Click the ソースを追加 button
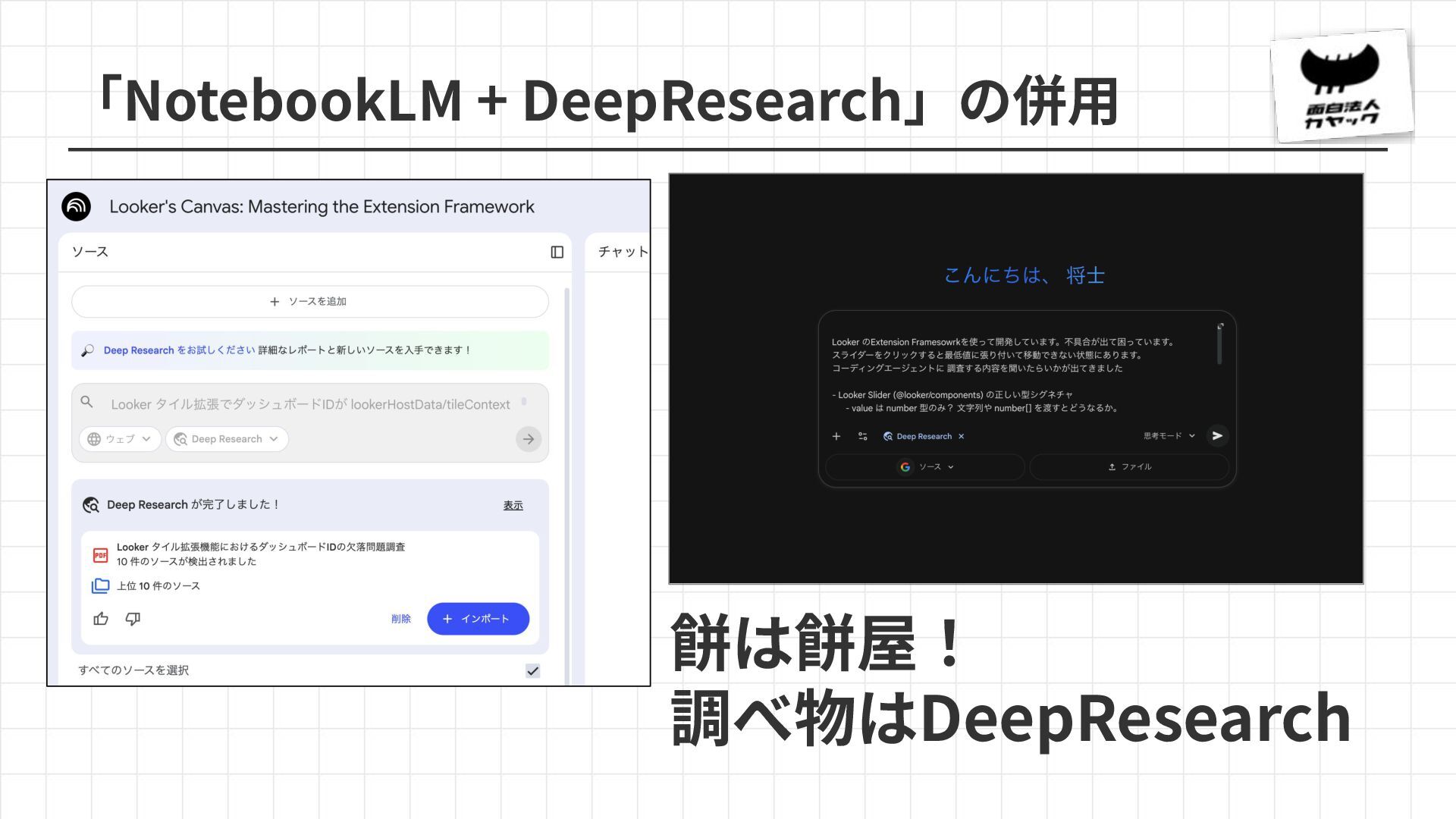This screenshot has width=1456, height=819. 309,302
